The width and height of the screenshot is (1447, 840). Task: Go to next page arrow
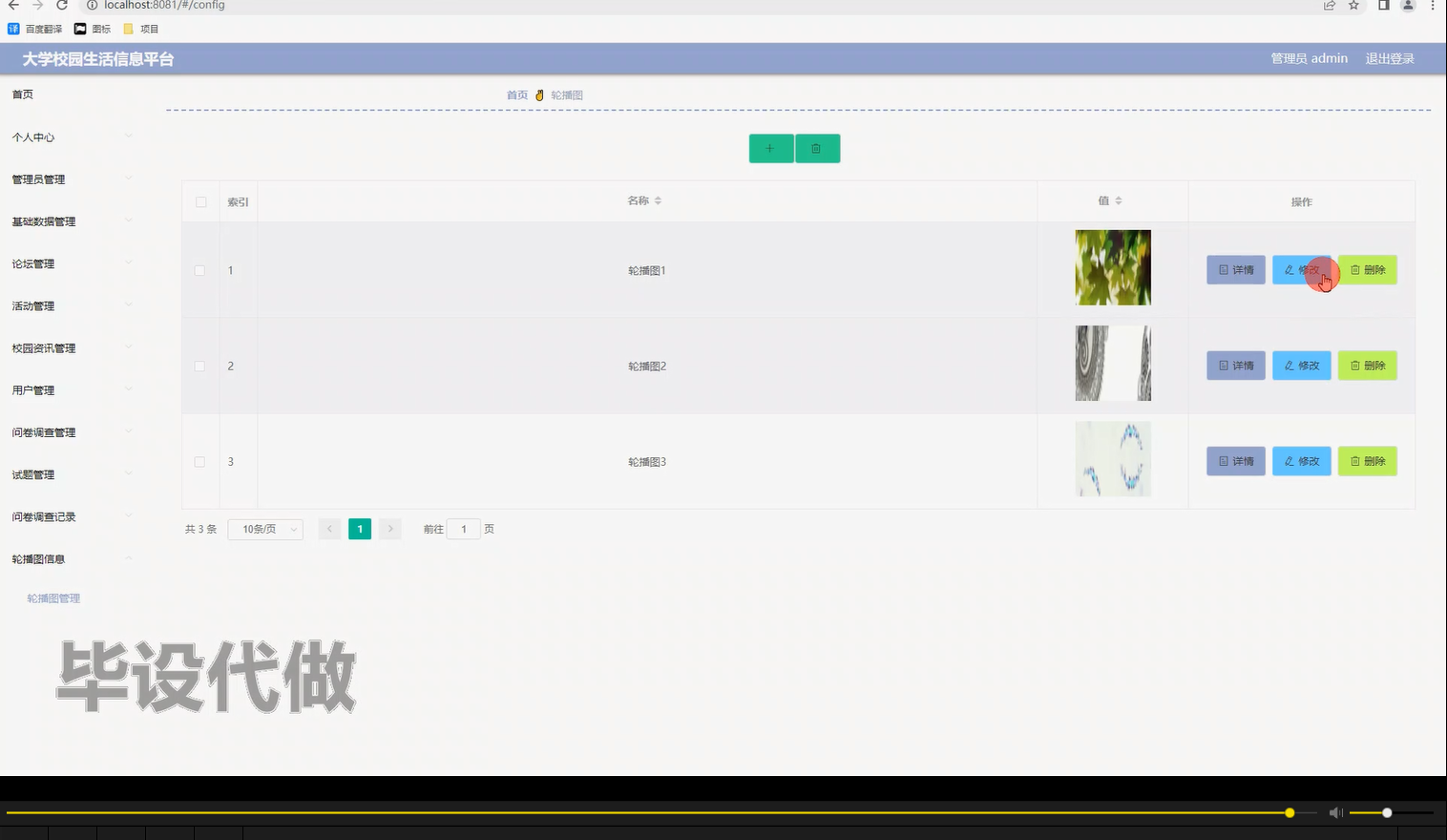click(x=390, y=529)
